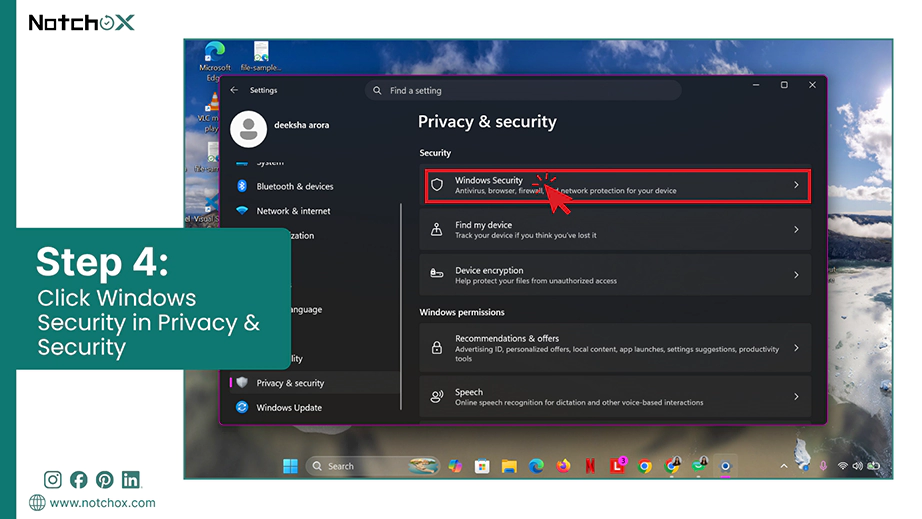
Task: Click the battery tray icon
Action: click(874, 466)
